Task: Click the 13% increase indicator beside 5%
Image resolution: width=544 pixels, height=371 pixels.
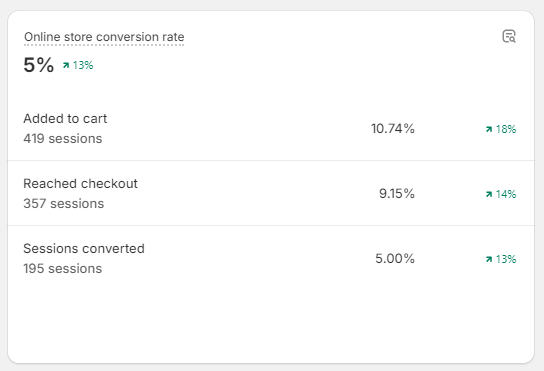Action: (78, 65)
